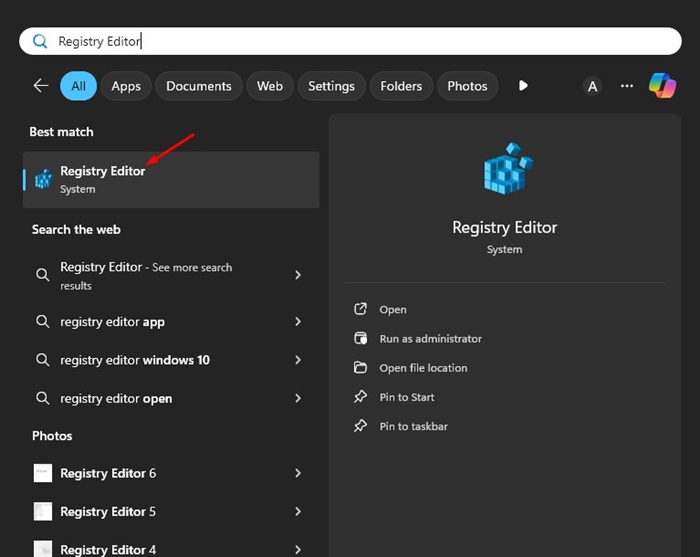Switch to the Apps filter tab

coord(126,86)
